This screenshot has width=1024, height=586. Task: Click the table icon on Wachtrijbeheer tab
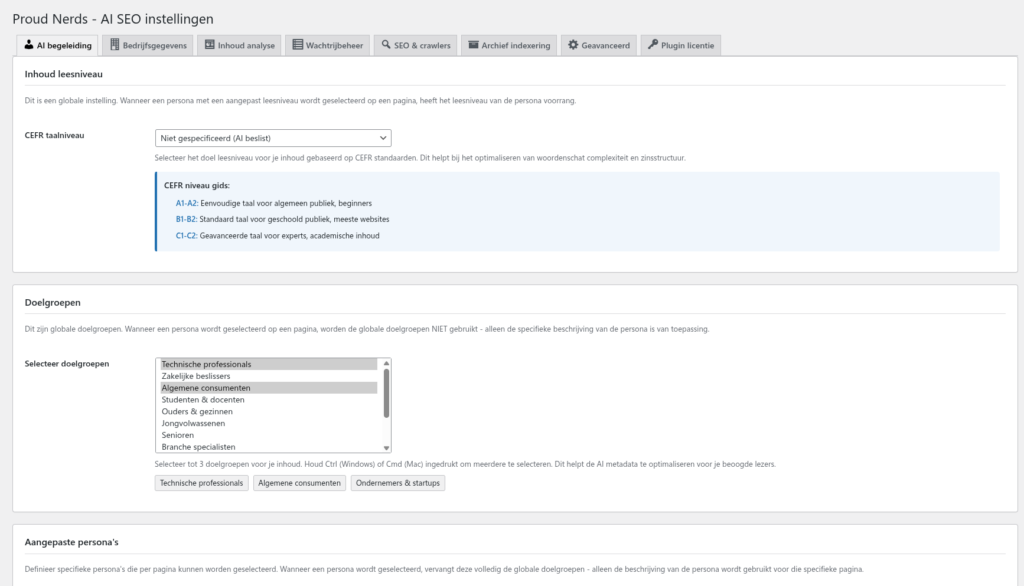point(296,45)
